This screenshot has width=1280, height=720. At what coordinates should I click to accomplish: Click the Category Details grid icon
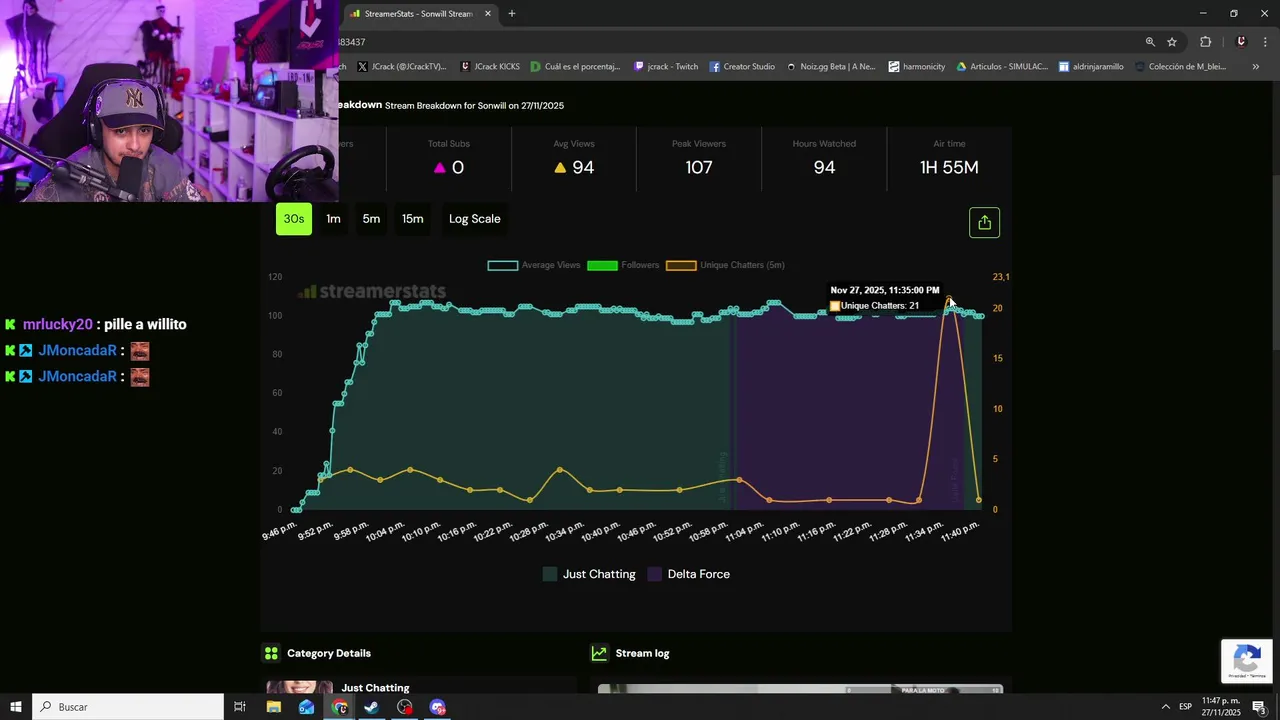click(271, 653)
